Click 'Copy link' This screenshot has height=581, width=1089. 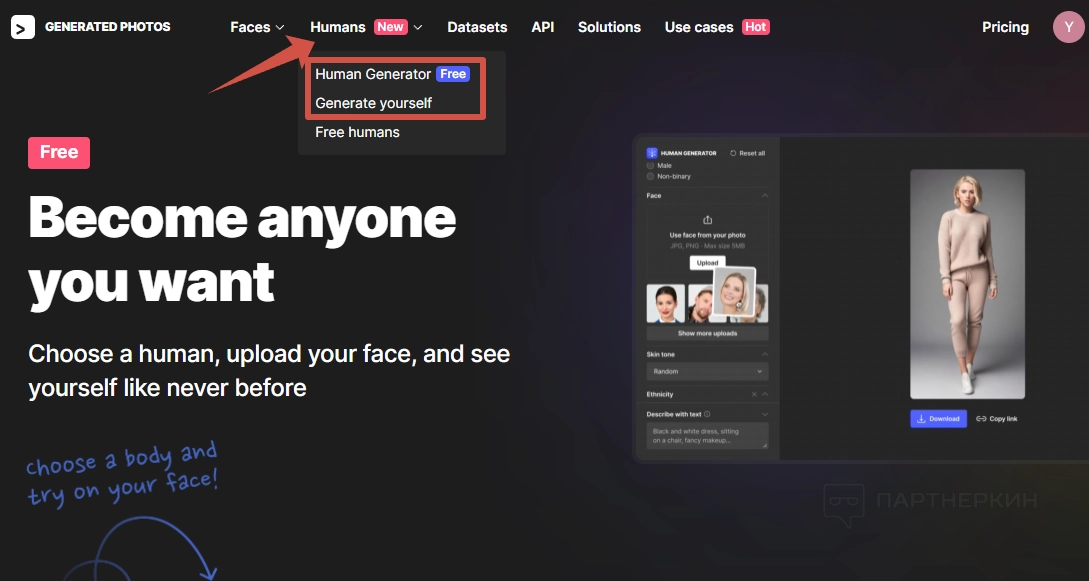pyautogui.click(x=997, y=419)
